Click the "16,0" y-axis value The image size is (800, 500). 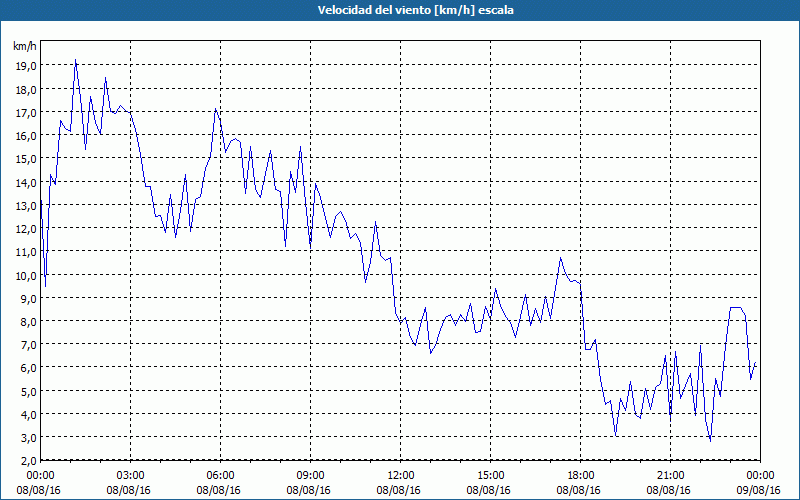point(26,135)
